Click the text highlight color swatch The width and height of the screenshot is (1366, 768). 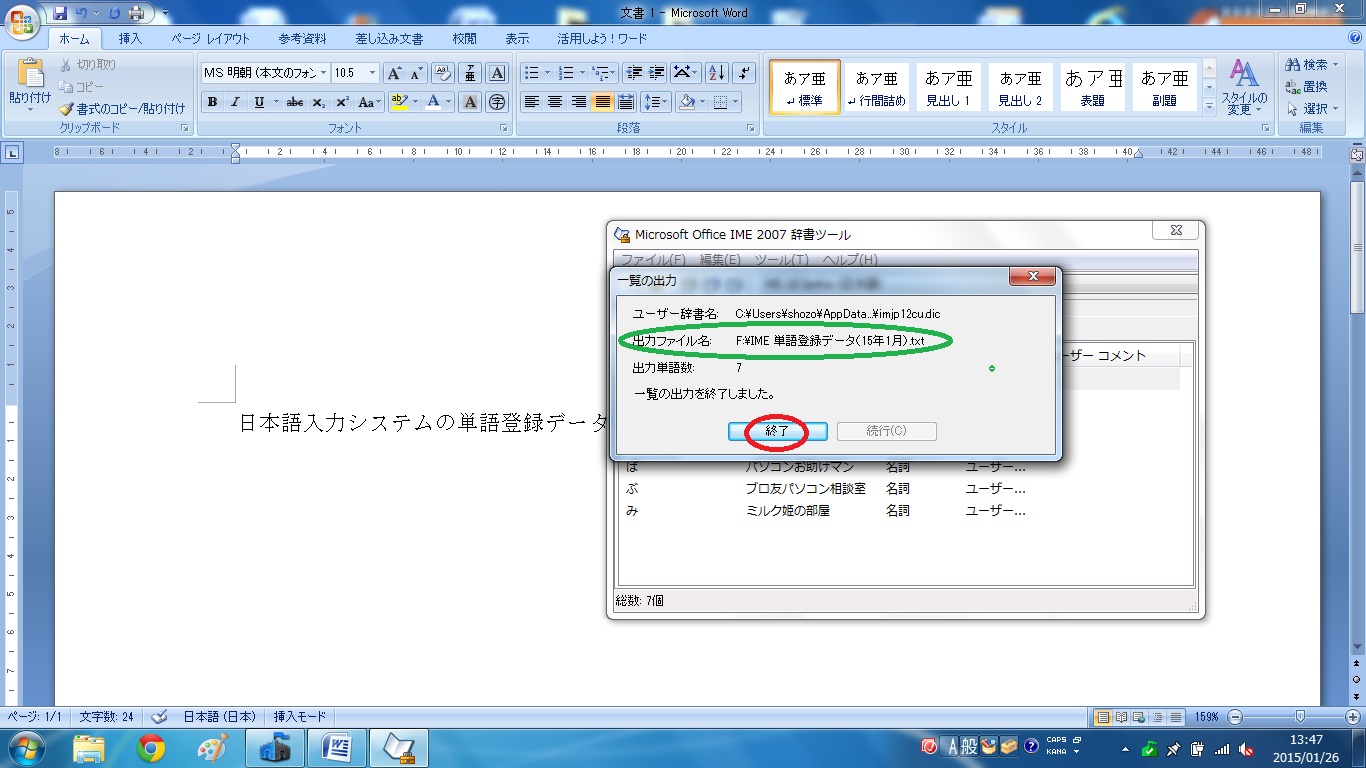click(398, 102)
